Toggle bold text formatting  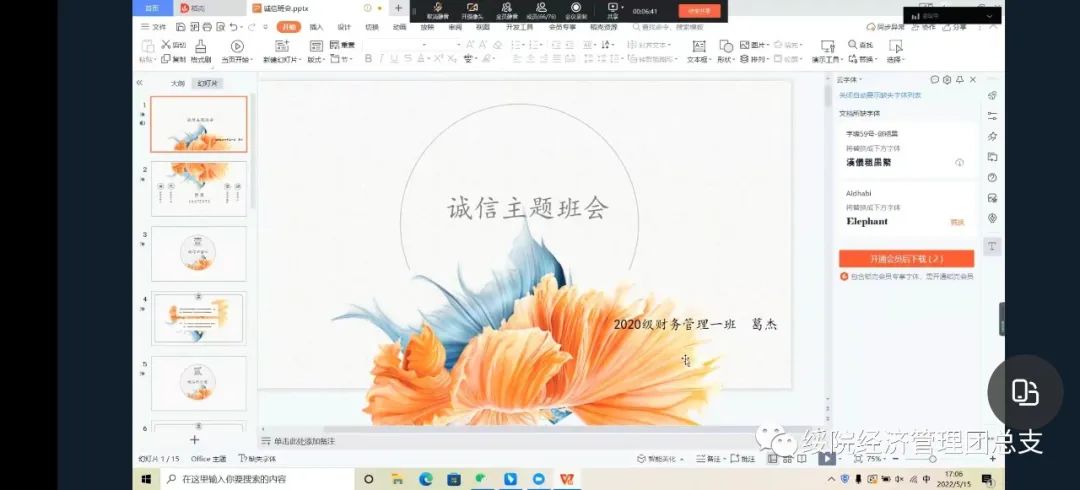pos(368,59)
